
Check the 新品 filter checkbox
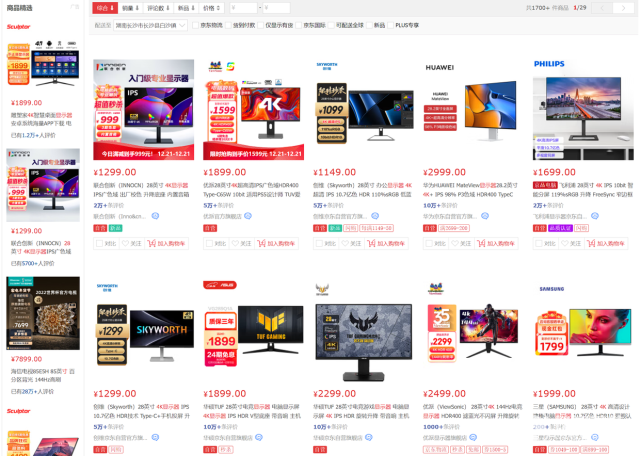[369, 25]
